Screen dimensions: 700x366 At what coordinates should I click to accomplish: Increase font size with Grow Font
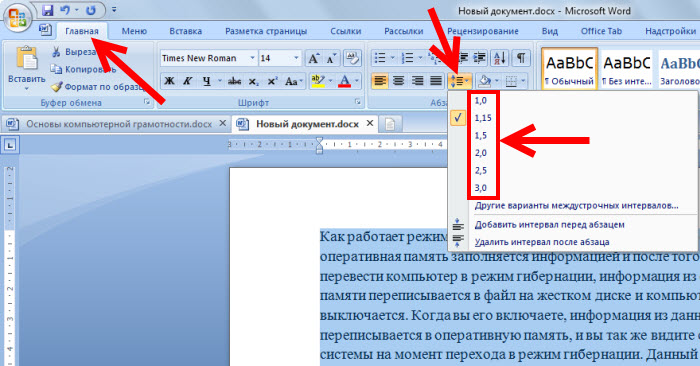coord(313,58)
